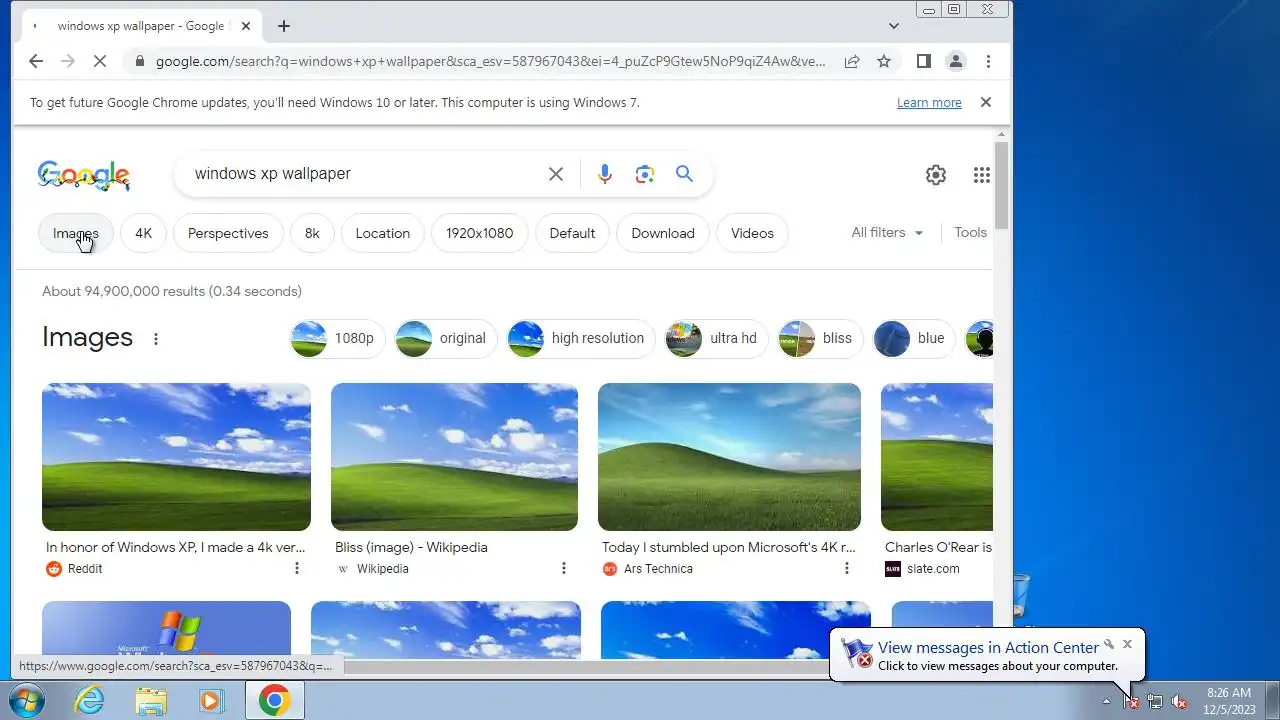The height and width of the screenshot is (720, 1280).
Task: Open more options for Ars Technica result
Action: coord(847,568)
